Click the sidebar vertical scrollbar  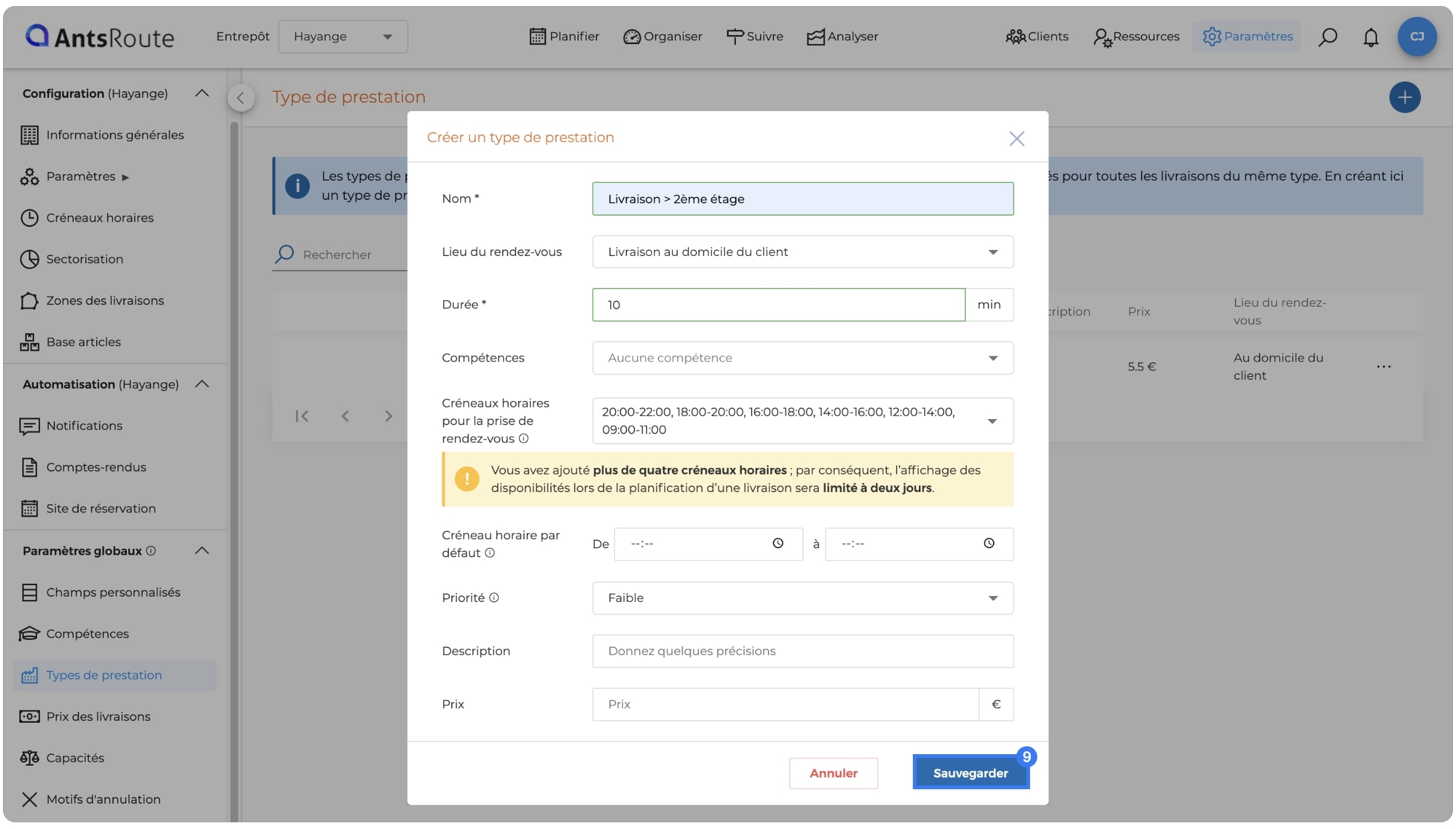tap(234, 471)
